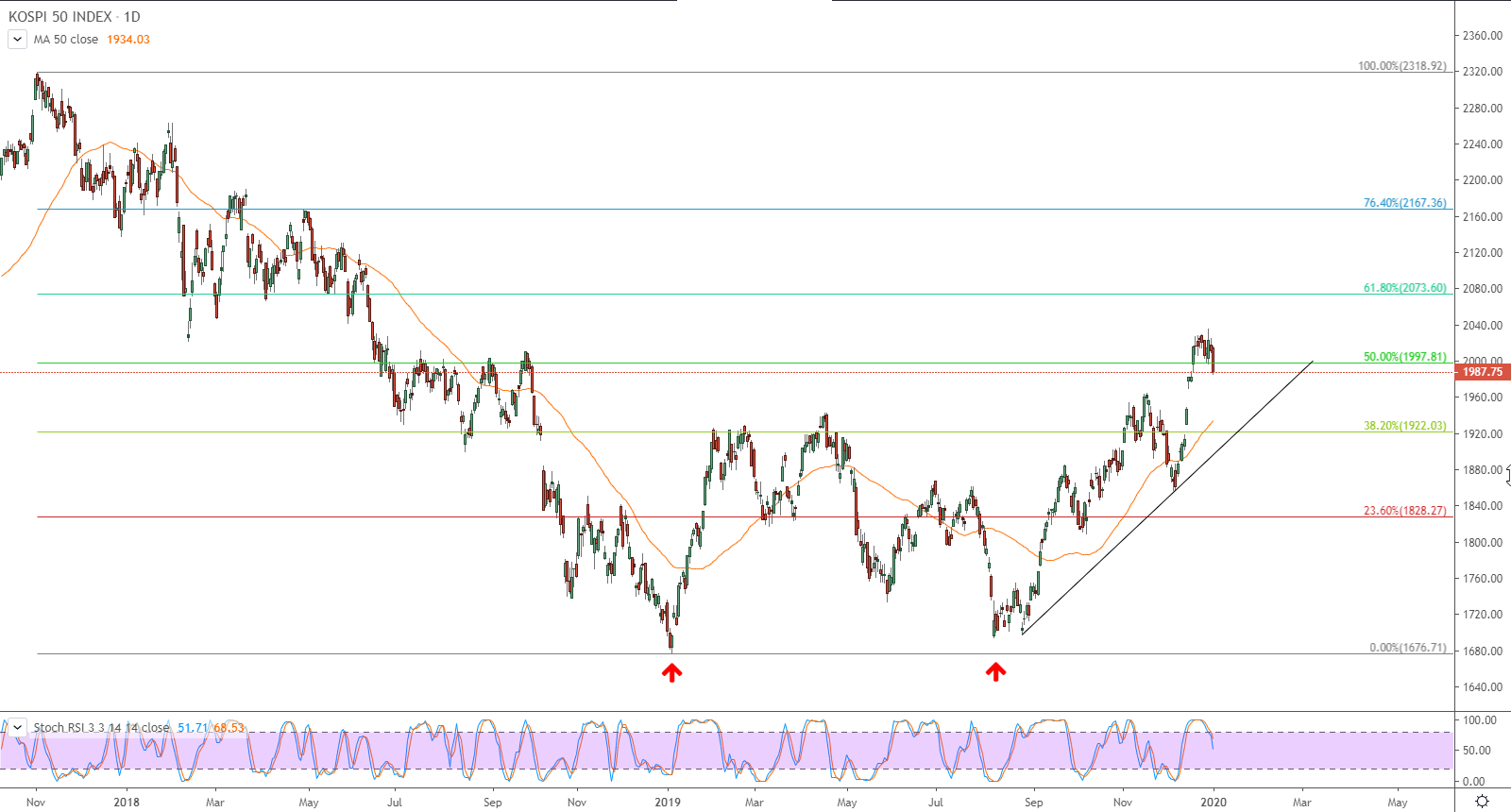Click price axis value 1720.00
The height and width of the screenshot is (812, 1511).
tap(1483, 615)
